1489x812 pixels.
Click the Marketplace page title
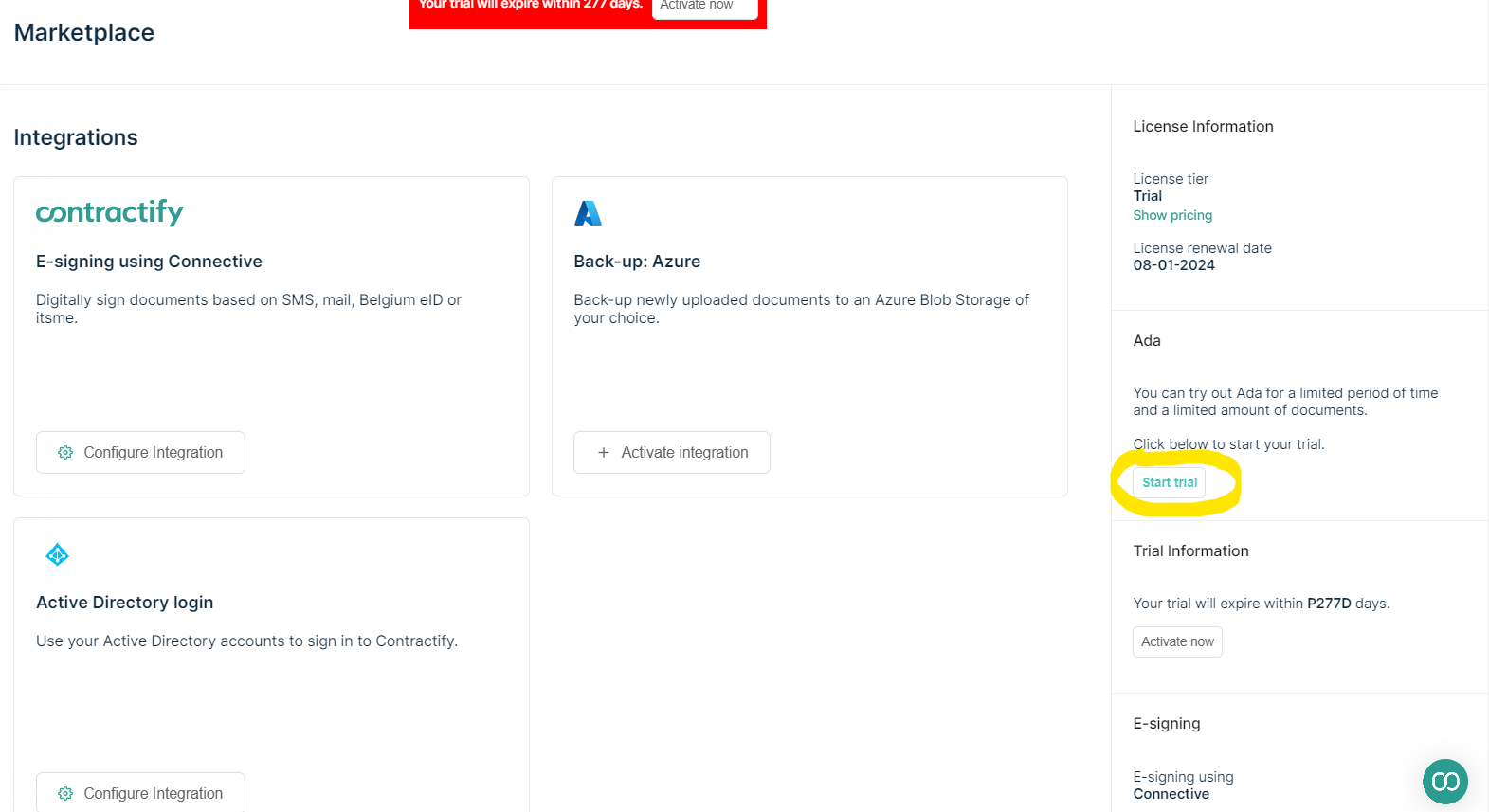click(84, 32)
